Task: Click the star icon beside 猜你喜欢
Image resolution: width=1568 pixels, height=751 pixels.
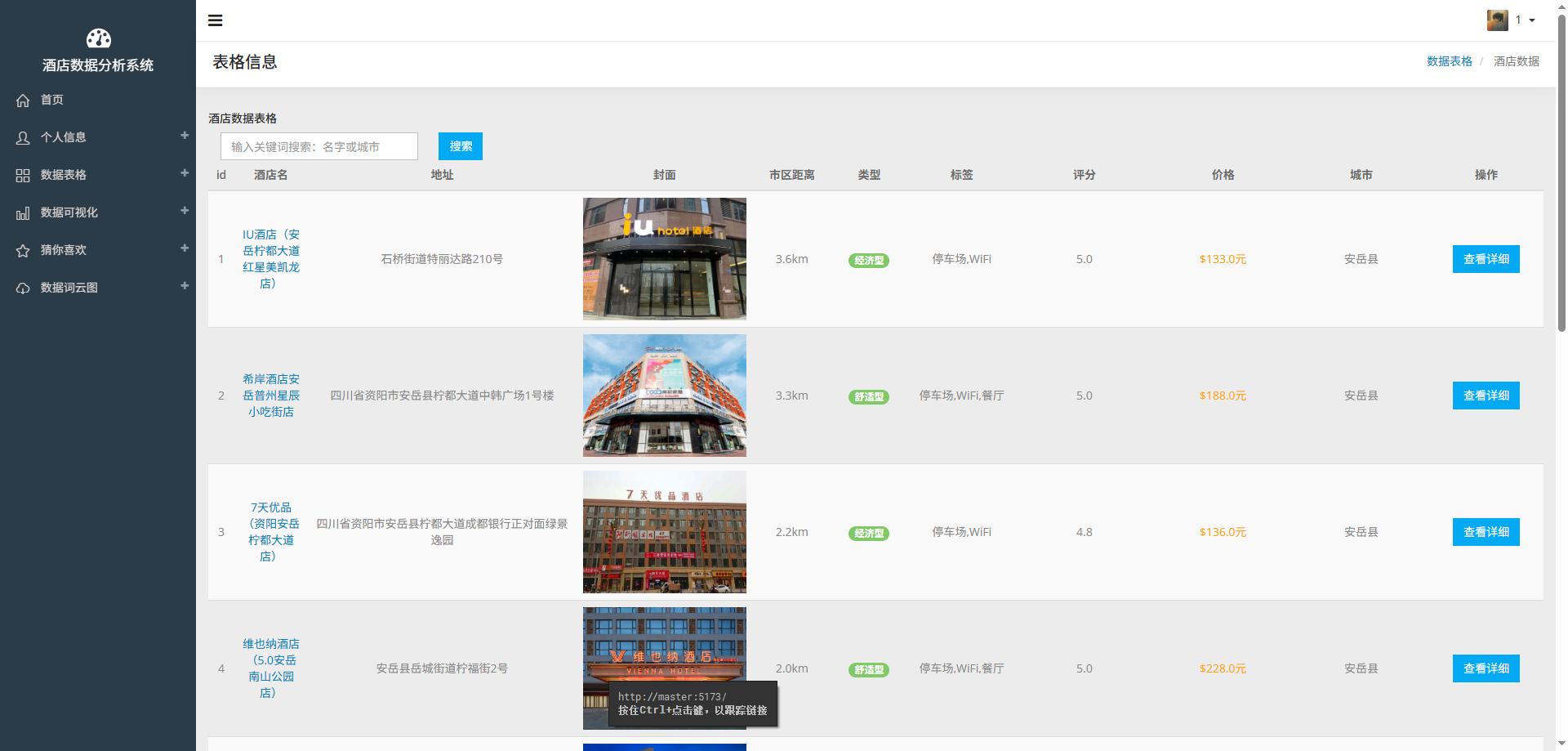Action: click(x=23, y=251)
